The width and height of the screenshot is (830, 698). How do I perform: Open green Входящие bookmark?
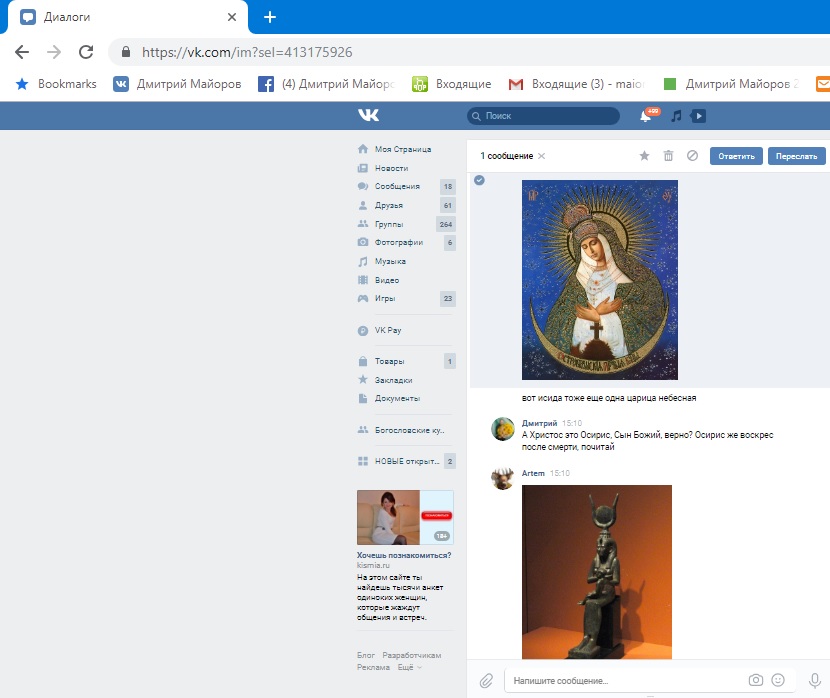452,84
